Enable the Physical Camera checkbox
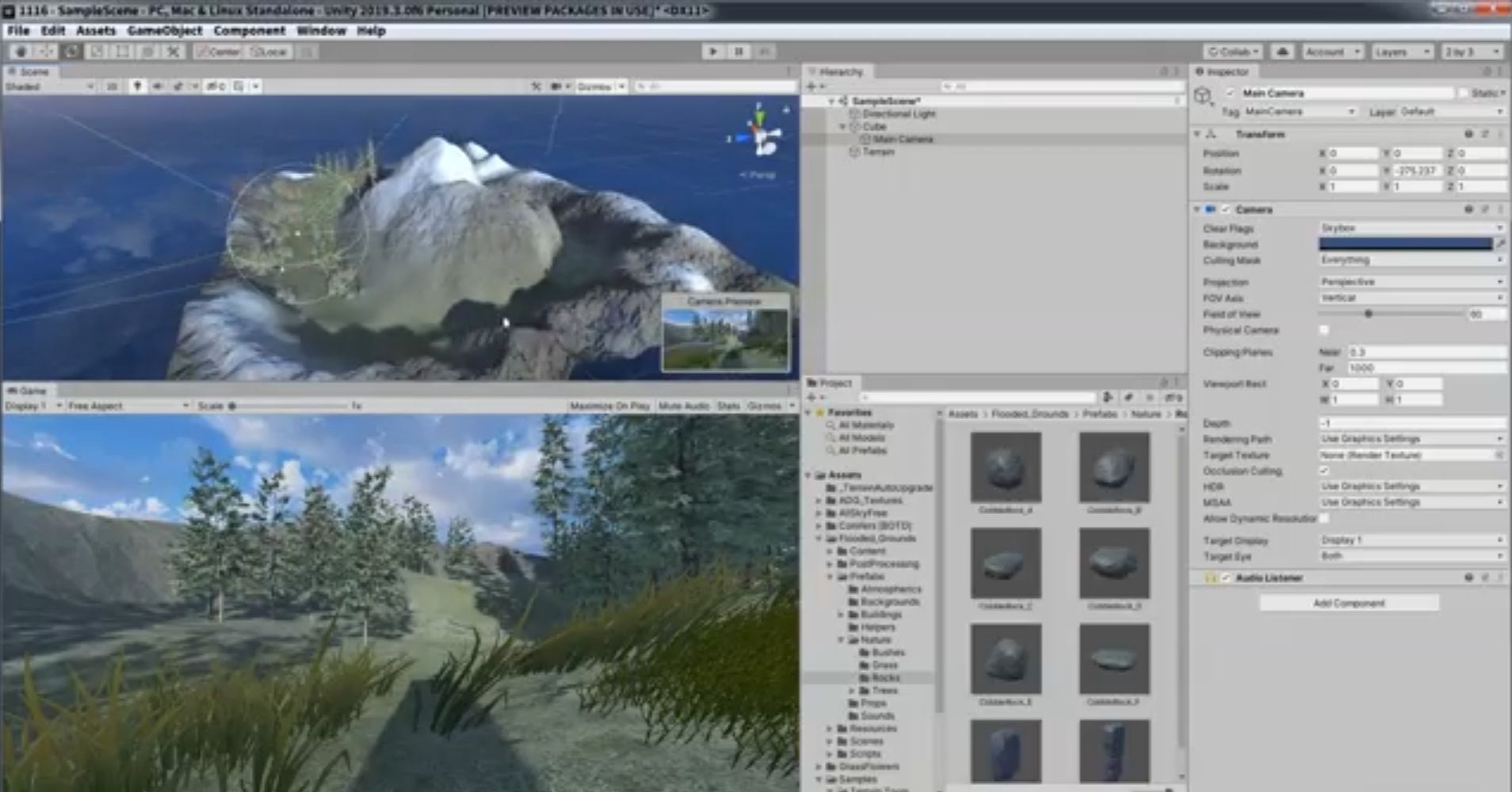 pos(1324,330)
